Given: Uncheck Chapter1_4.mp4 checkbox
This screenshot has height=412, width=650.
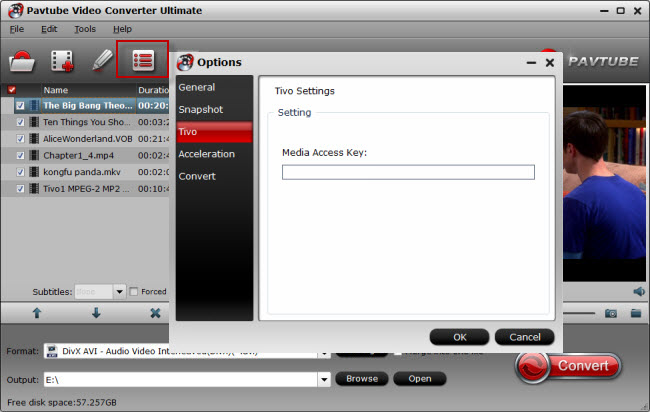Looking at the screenshot, I should coord(20,155).
